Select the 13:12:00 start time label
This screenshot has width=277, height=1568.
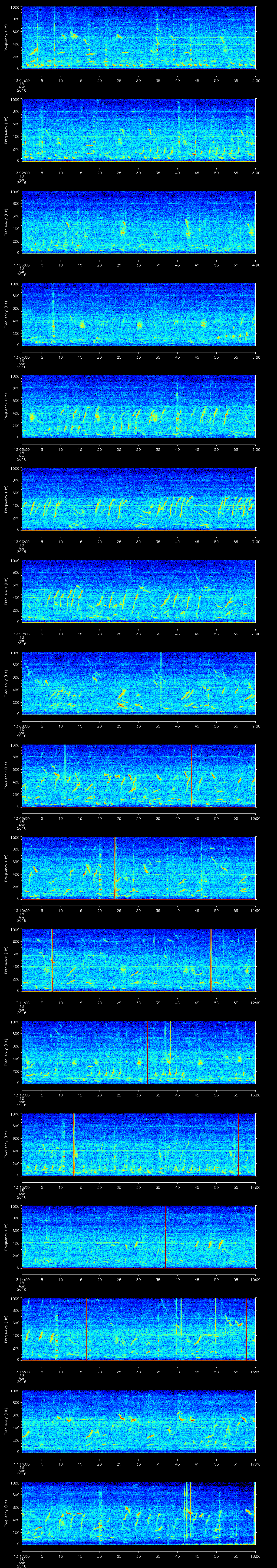point(21,1095)
